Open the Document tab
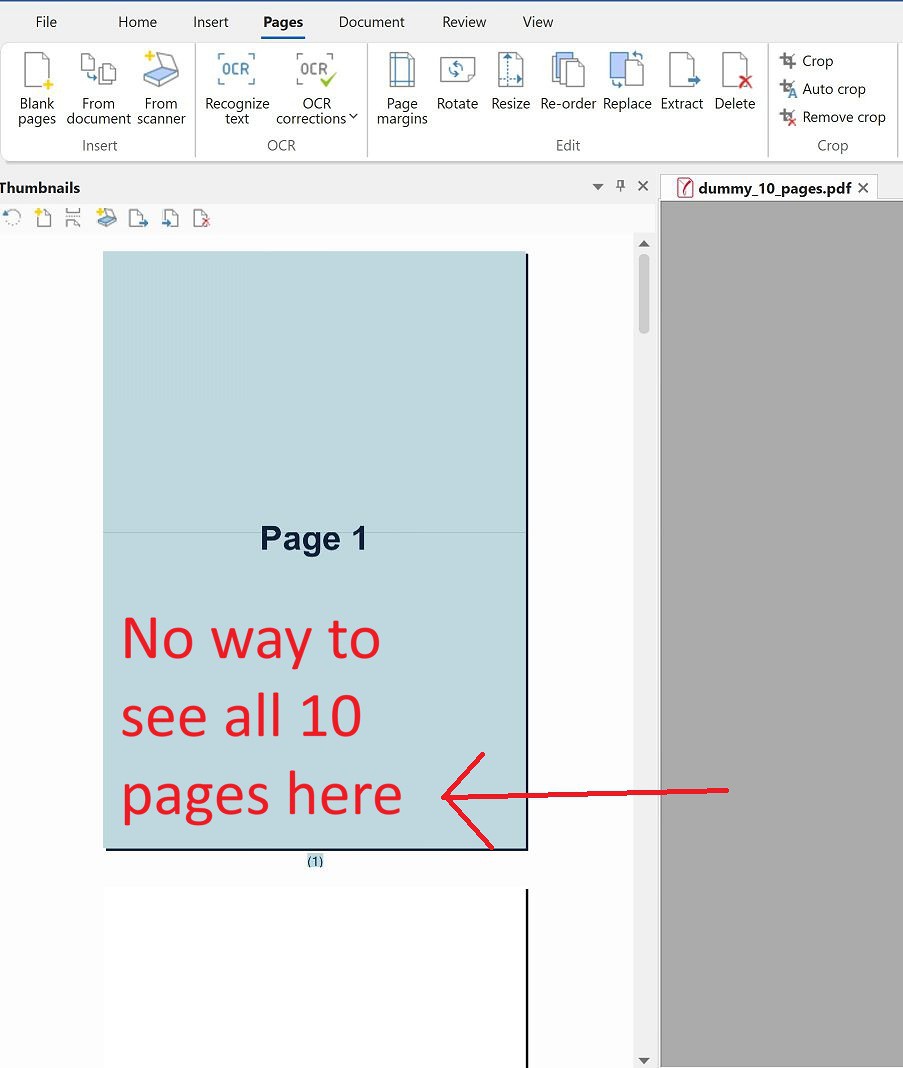This screenshot has height=1068, width=903. [x=371, y=22]
